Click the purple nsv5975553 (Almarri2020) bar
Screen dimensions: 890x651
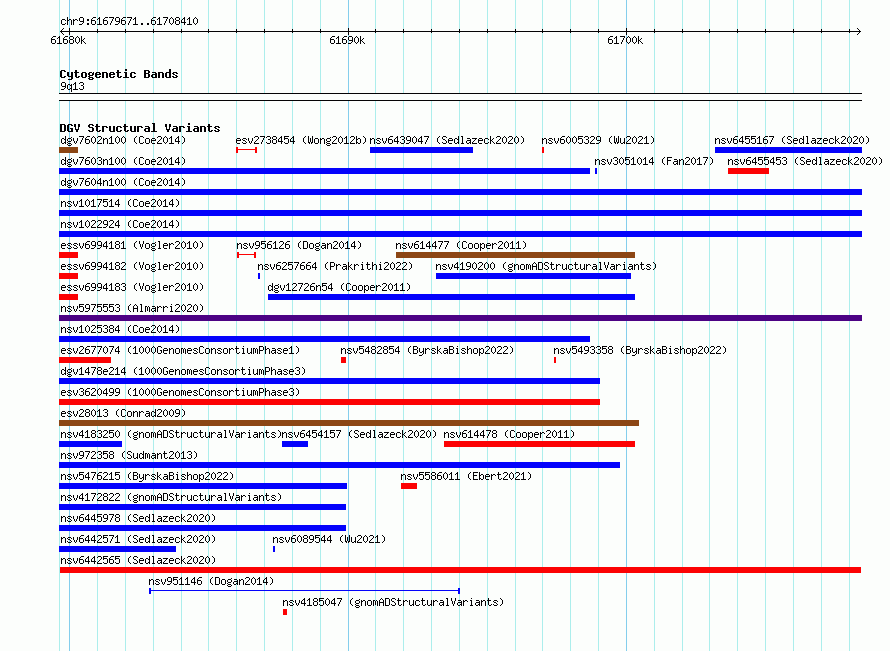[460, 318]
